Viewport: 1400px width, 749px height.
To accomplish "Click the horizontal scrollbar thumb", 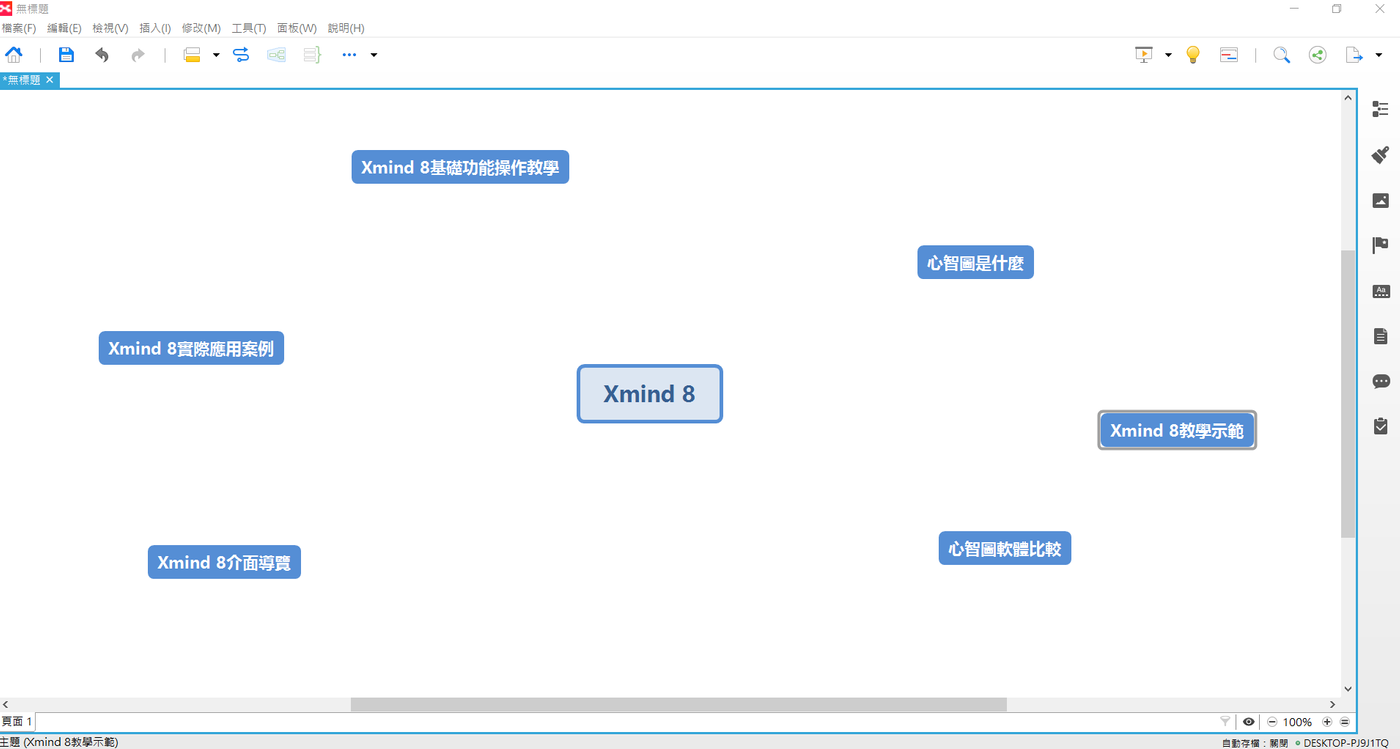I will click(x=678, y=705).
